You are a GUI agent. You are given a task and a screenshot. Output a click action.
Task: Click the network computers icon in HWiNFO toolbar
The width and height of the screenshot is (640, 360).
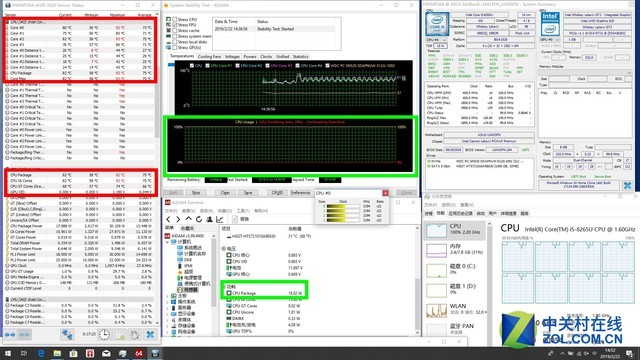coord(67,334)
